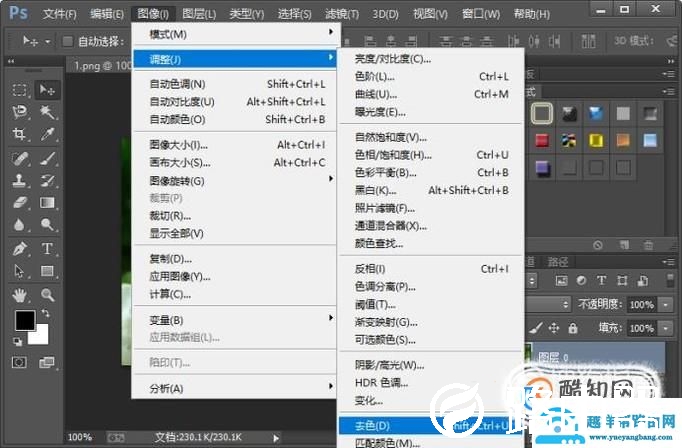This screenshot has width=682, height=448.
Task: Switch to the 路径 panel tab
Action: click(558, 262)
